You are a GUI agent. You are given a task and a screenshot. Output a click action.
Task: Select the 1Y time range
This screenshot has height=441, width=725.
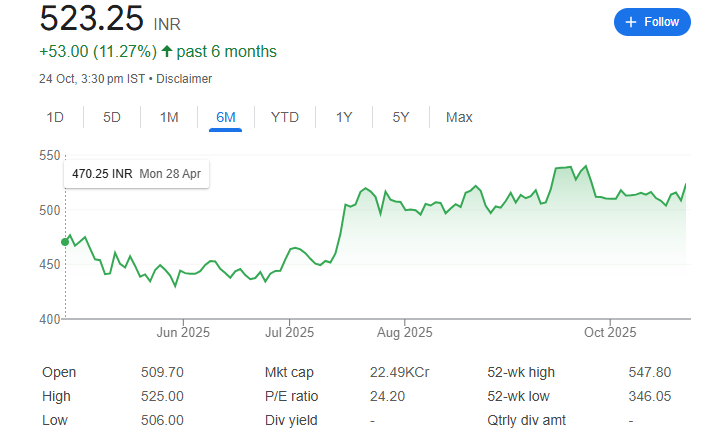(344, 117)
